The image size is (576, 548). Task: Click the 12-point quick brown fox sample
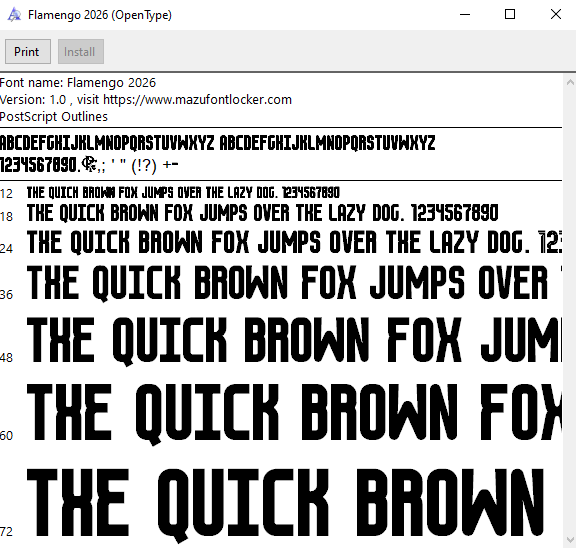(183, 192)
